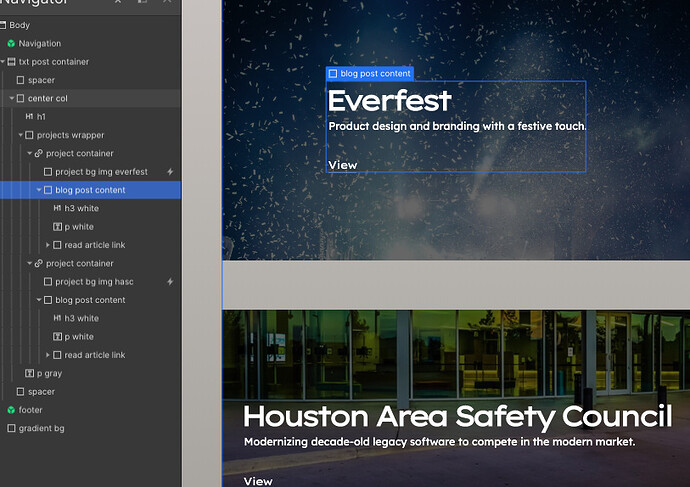The image size is (690, 487).
Task: Click the blog post content label on canvas
Action: 370,73
